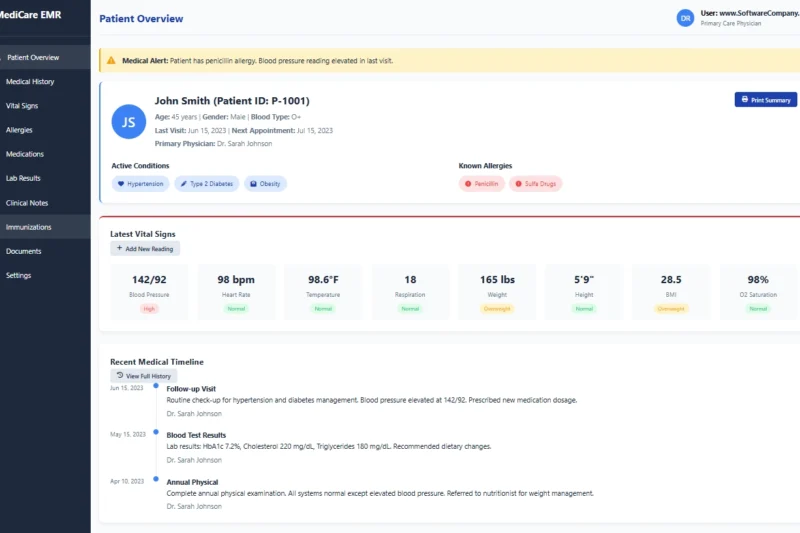Click the Sulfa Drugs allergy tag
Viewport: 800px width, 533px height.
(536, 184)
